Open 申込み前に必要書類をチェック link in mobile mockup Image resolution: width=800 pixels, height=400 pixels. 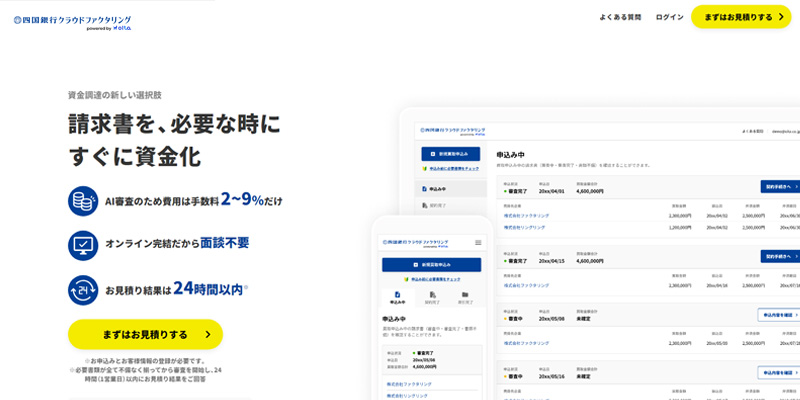[x=436, y=280]
